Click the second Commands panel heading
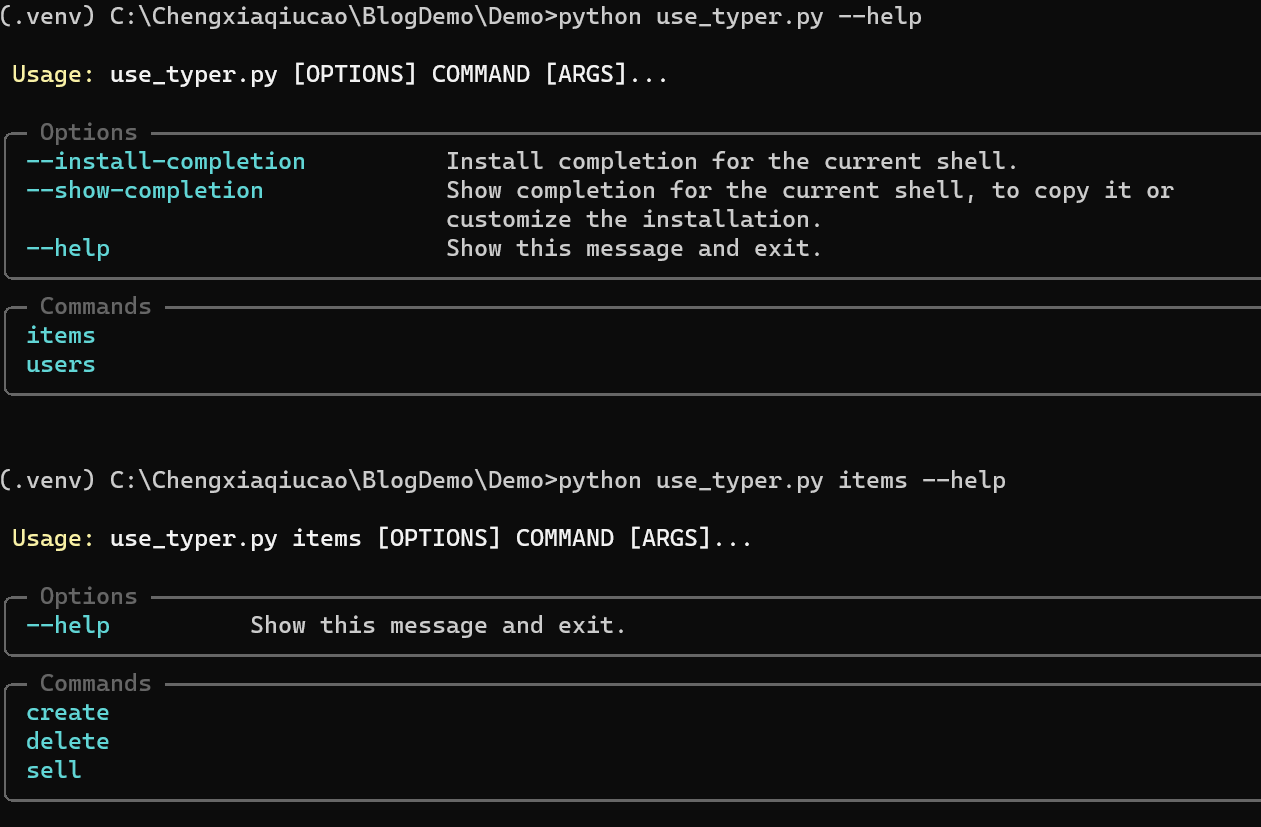Viewport: 1261px width, 827px height. (96, 683)
